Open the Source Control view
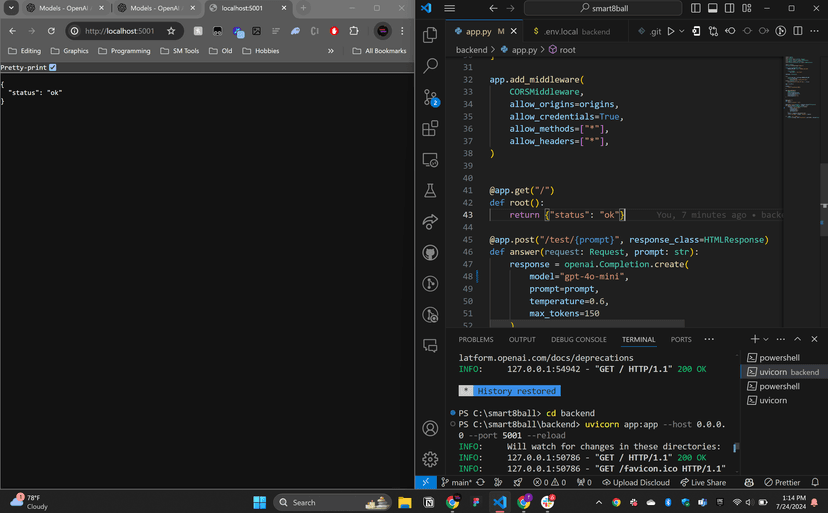 pos(431,97)
